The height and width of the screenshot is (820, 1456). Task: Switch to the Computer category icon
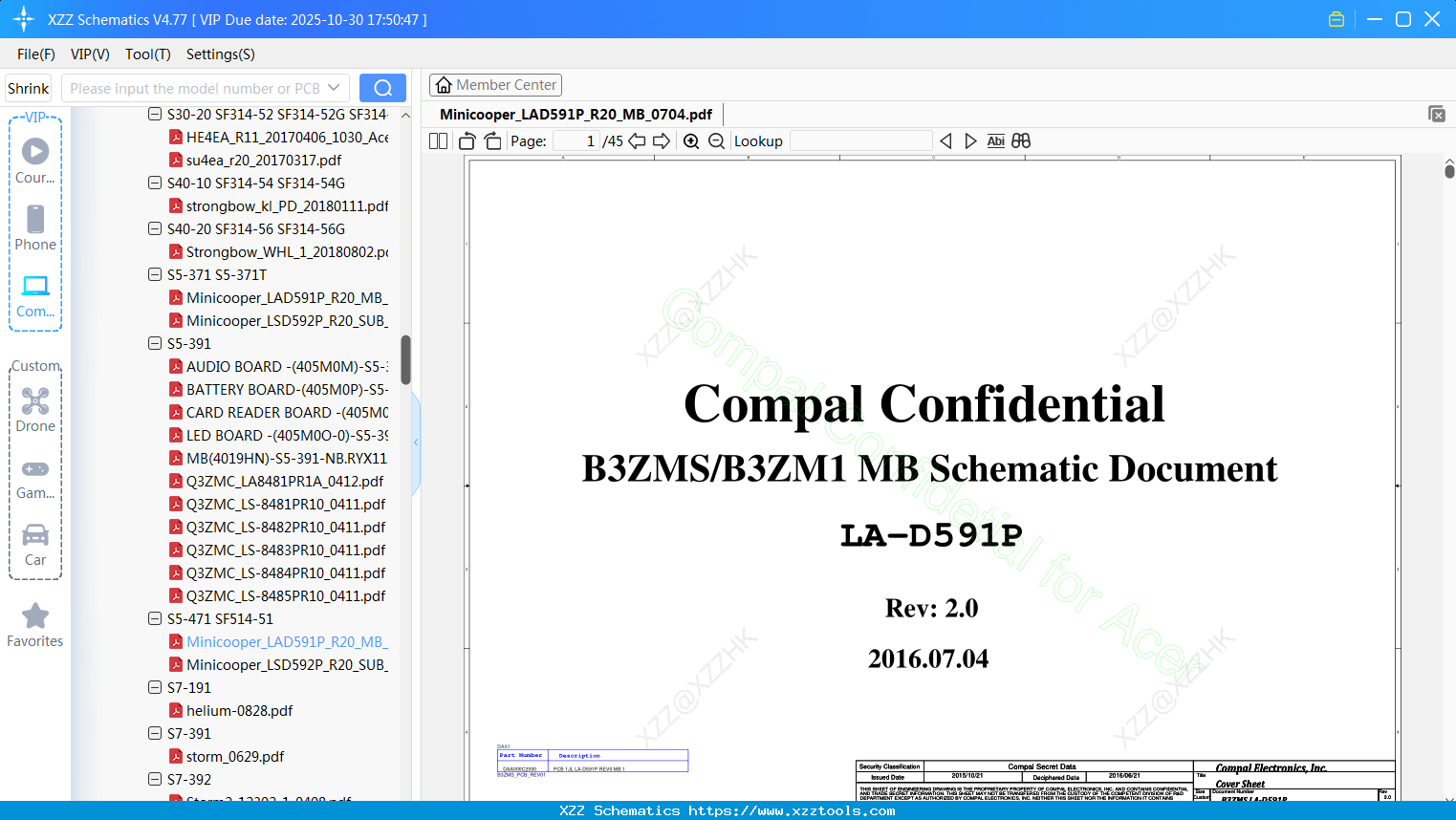coord(35,295)
